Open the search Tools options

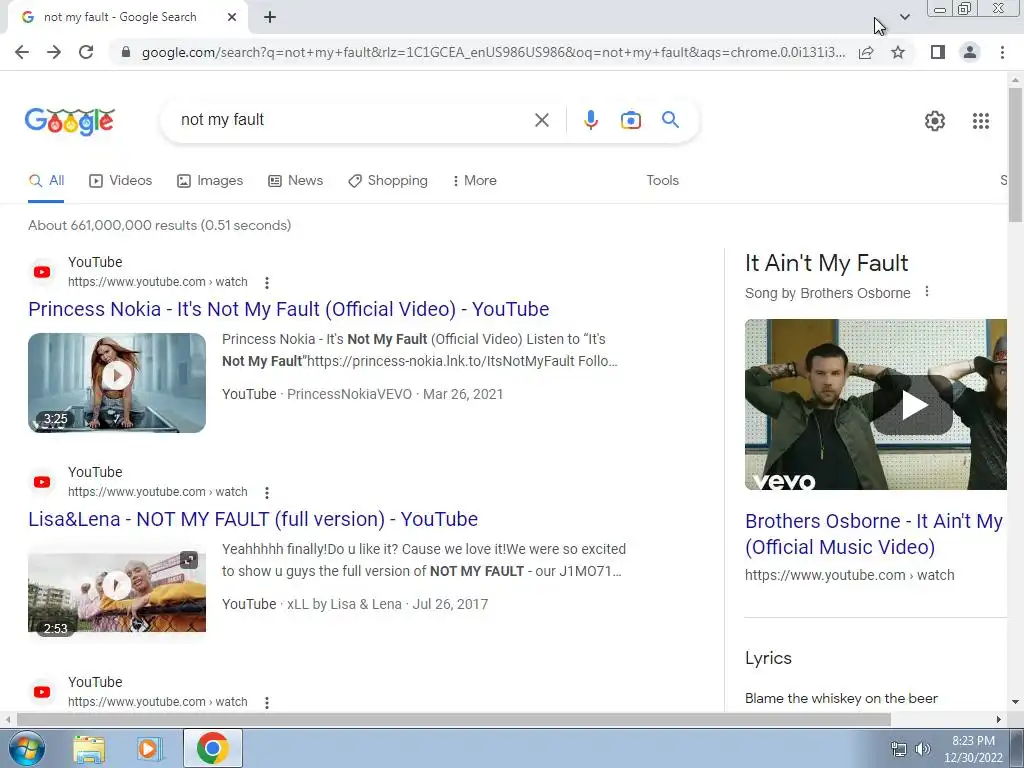pos(662,180)
